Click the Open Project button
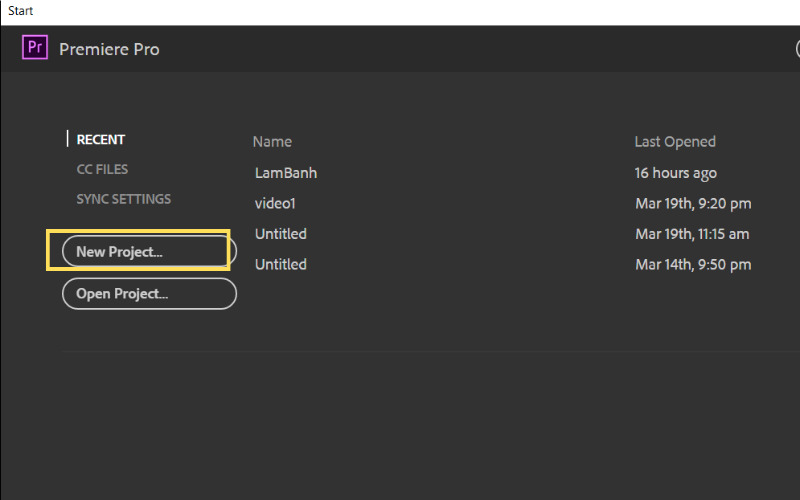Image resolution: width=800 pixels, height=500 pixels. pyautogui.click(x=149, y=293)
